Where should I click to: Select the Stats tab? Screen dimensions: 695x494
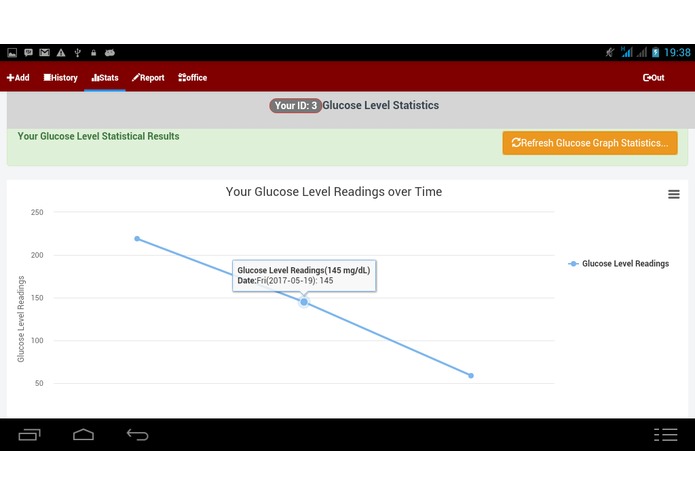pyautogui.click(x=105, y=78)
